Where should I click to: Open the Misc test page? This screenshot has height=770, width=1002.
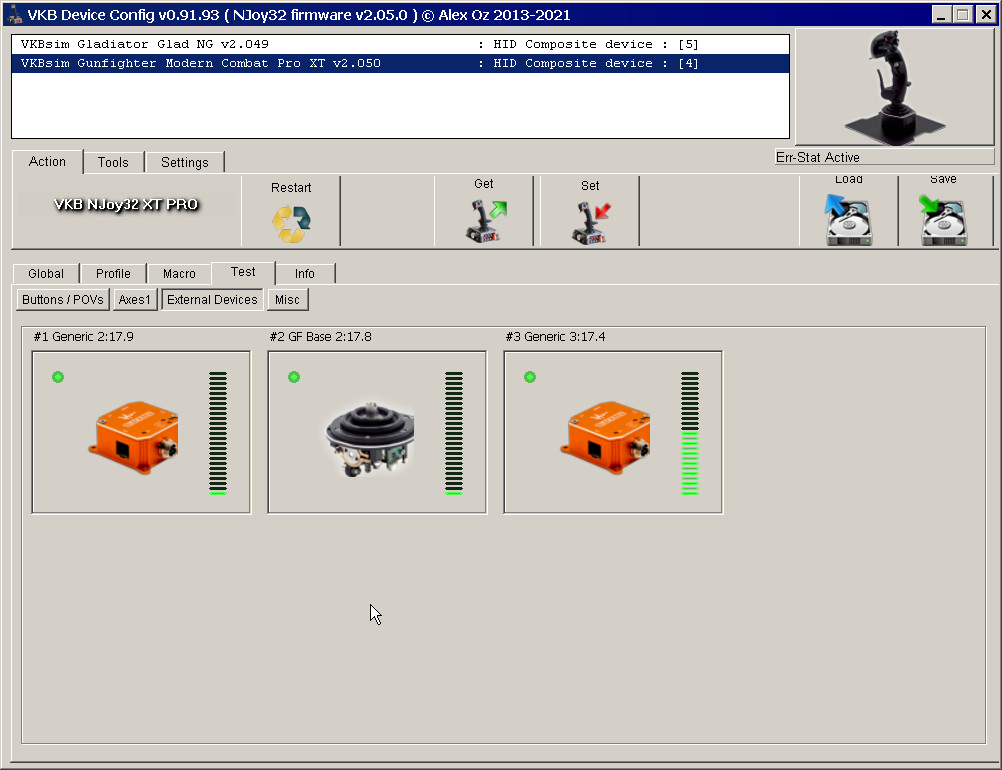click(x=288, y=300)
